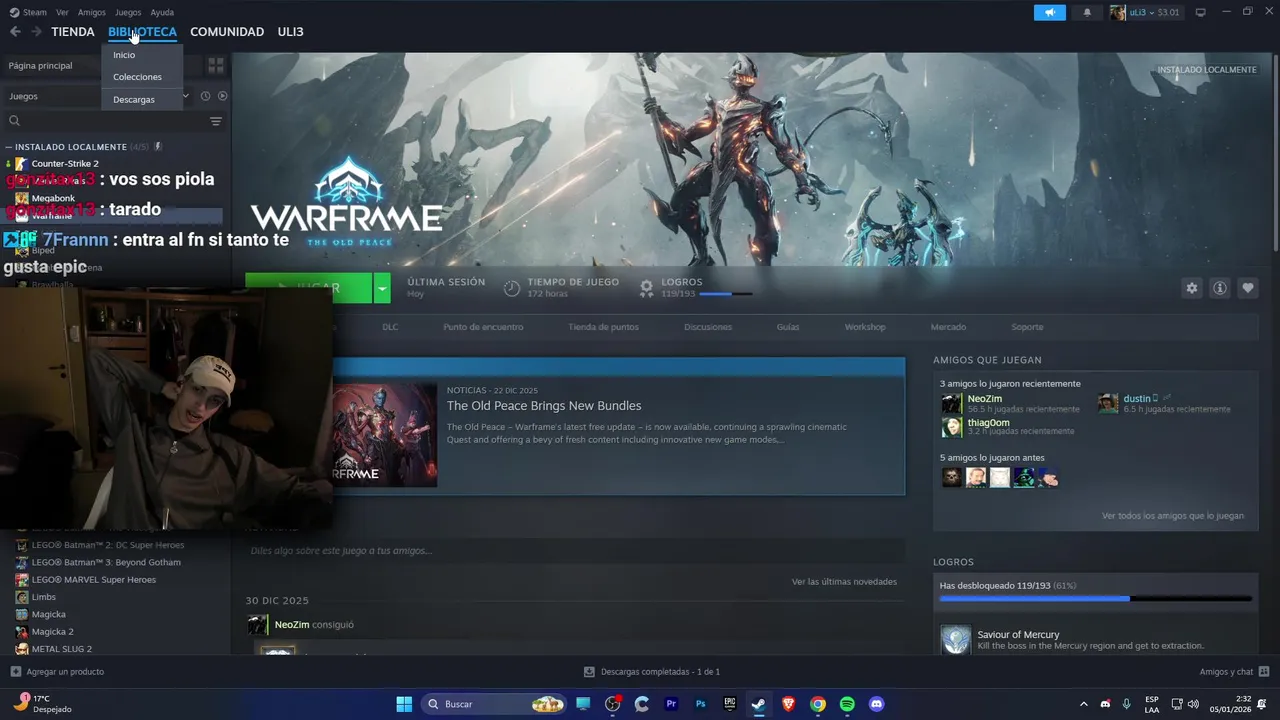Open Brave browser from taskbar
1280x720 pixels.
point(788,704)
